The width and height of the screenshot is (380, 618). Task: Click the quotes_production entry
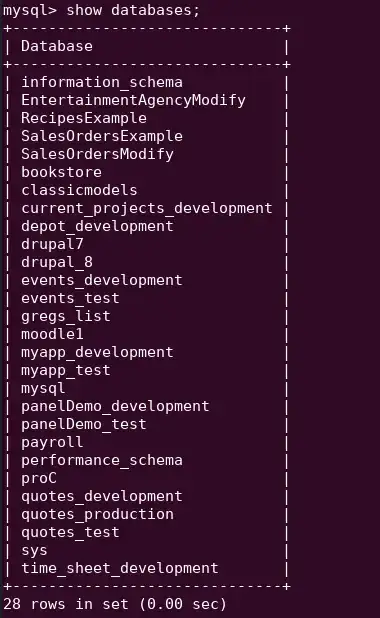click(x=97, y=515)
